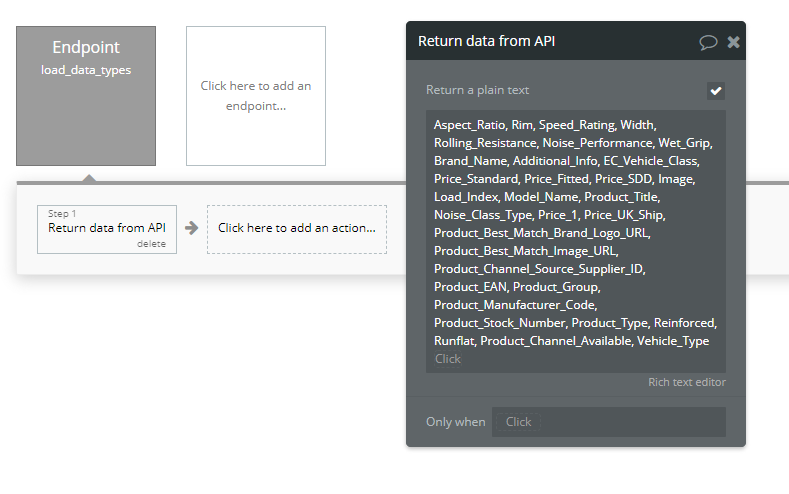The image size is (789, 494).
Task: Click here to add an action
Action: point(297,229)
